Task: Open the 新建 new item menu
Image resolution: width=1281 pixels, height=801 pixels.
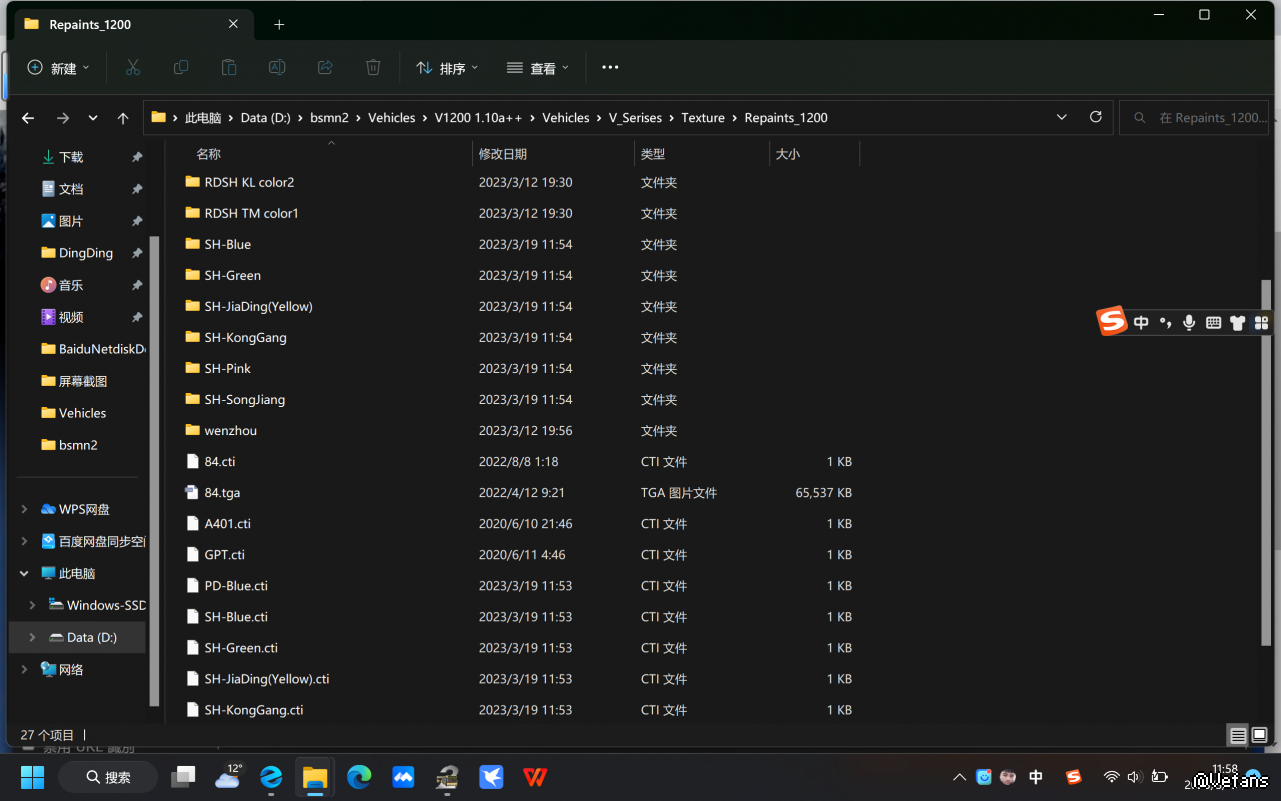Action: [x=58, y=68]
